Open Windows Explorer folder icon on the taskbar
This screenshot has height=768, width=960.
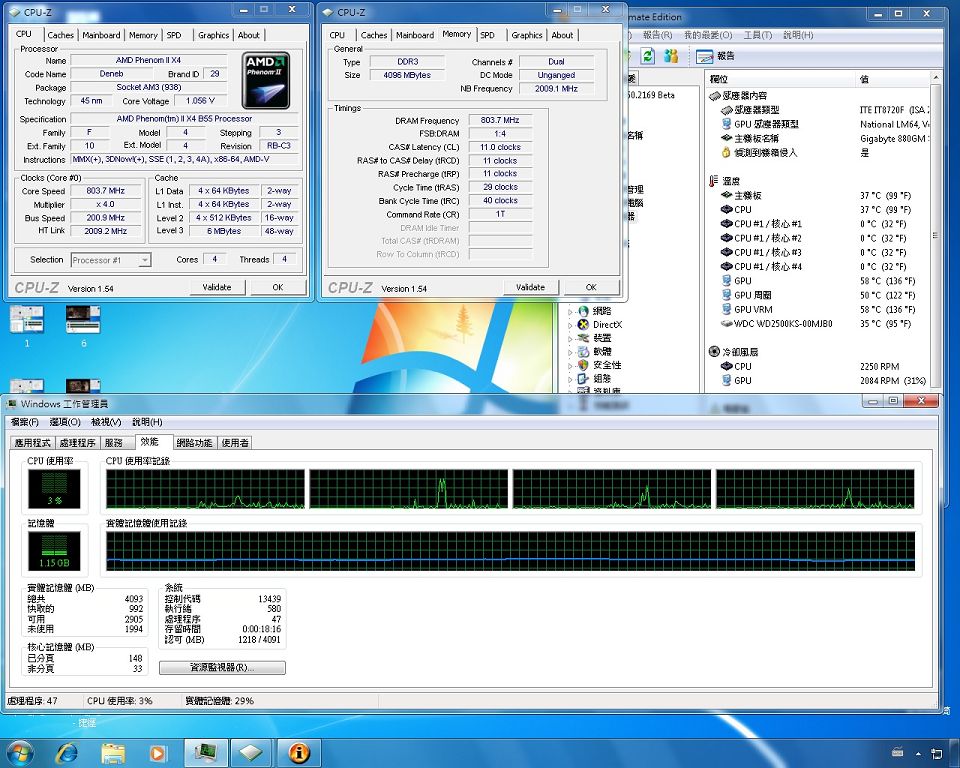[x=113, y=752]
